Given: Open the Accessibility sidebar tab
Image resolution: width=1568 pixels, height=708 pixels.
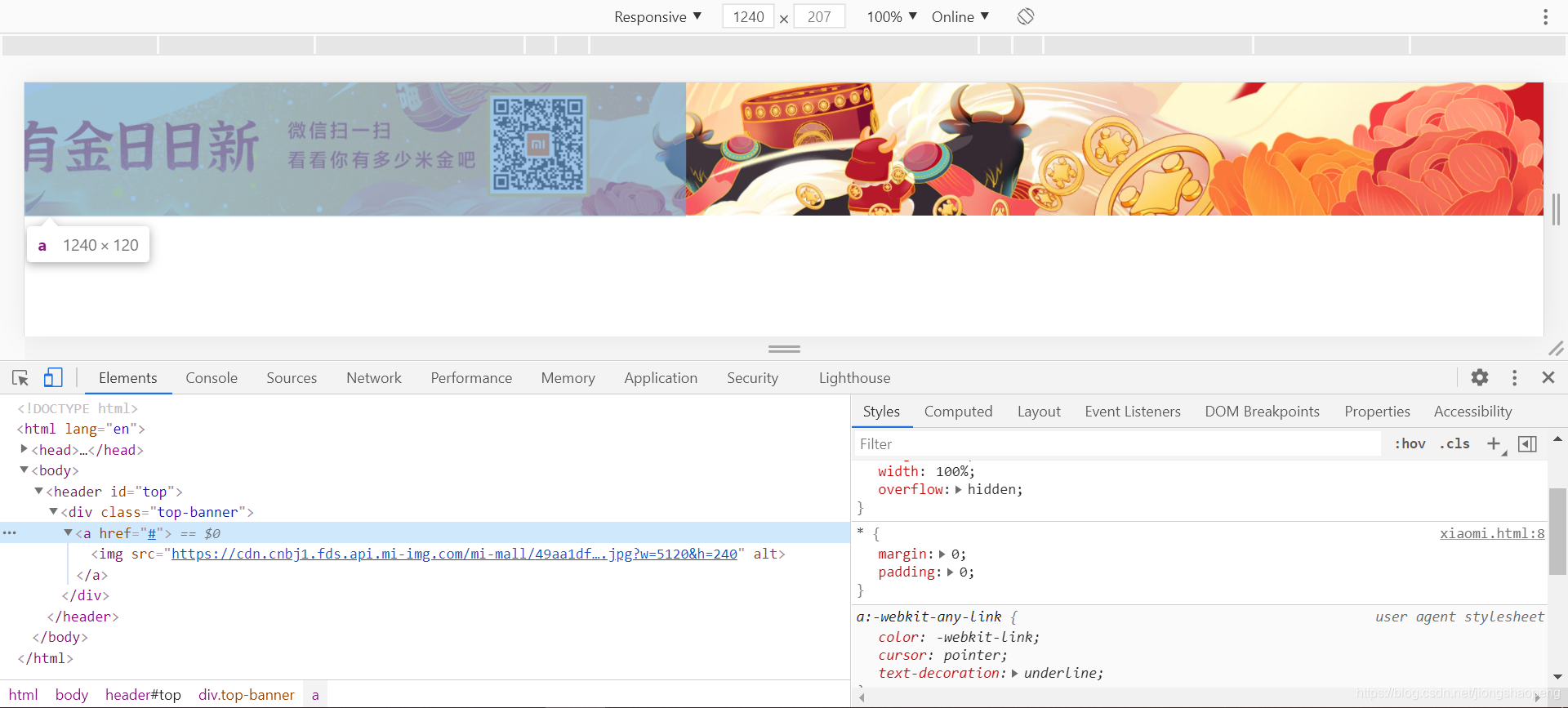Looking at the screenshot, I should coord(1472,412).
